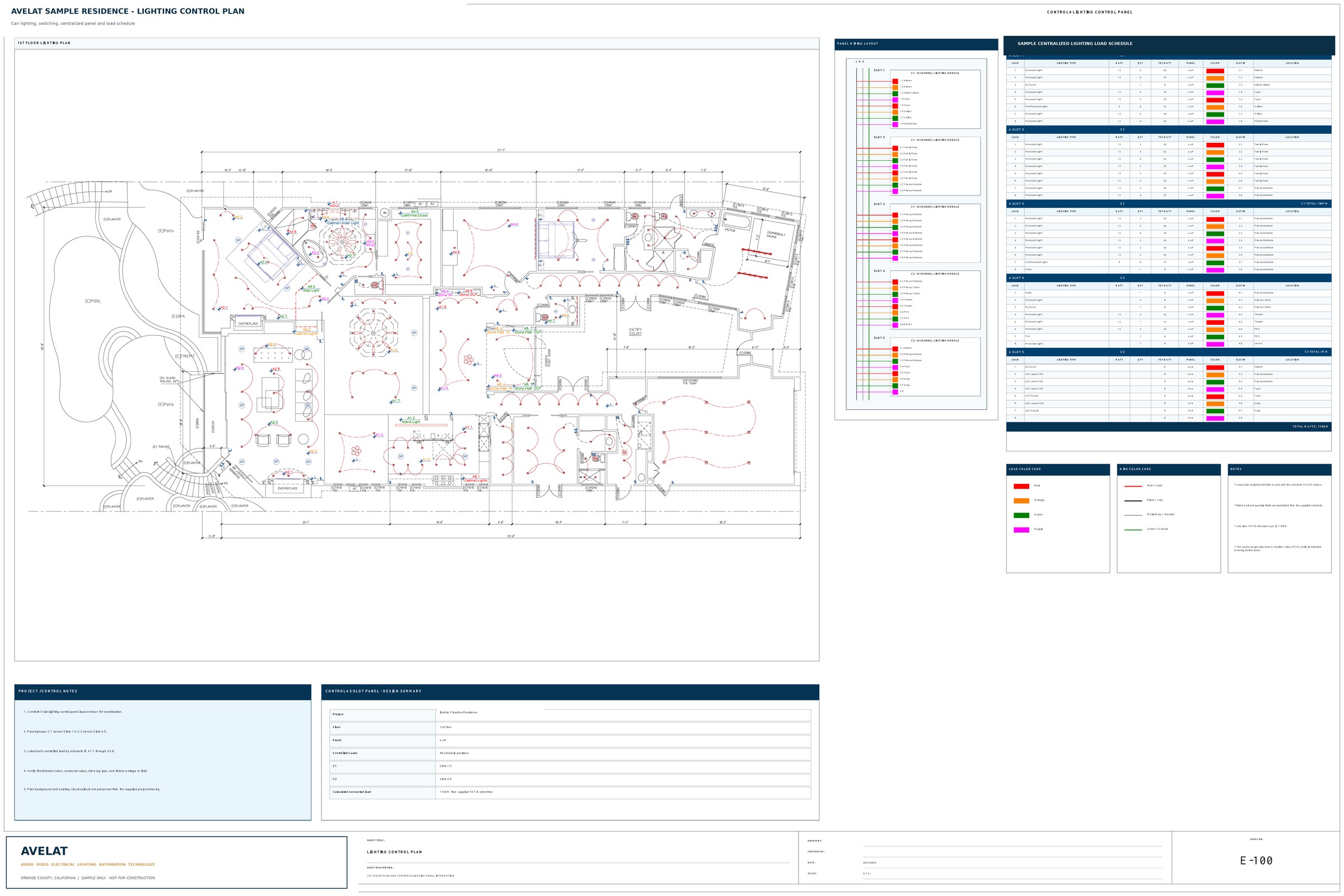
Task: Click the 'SLOT 1' label in the wiring layout
Action: point(879,71)
